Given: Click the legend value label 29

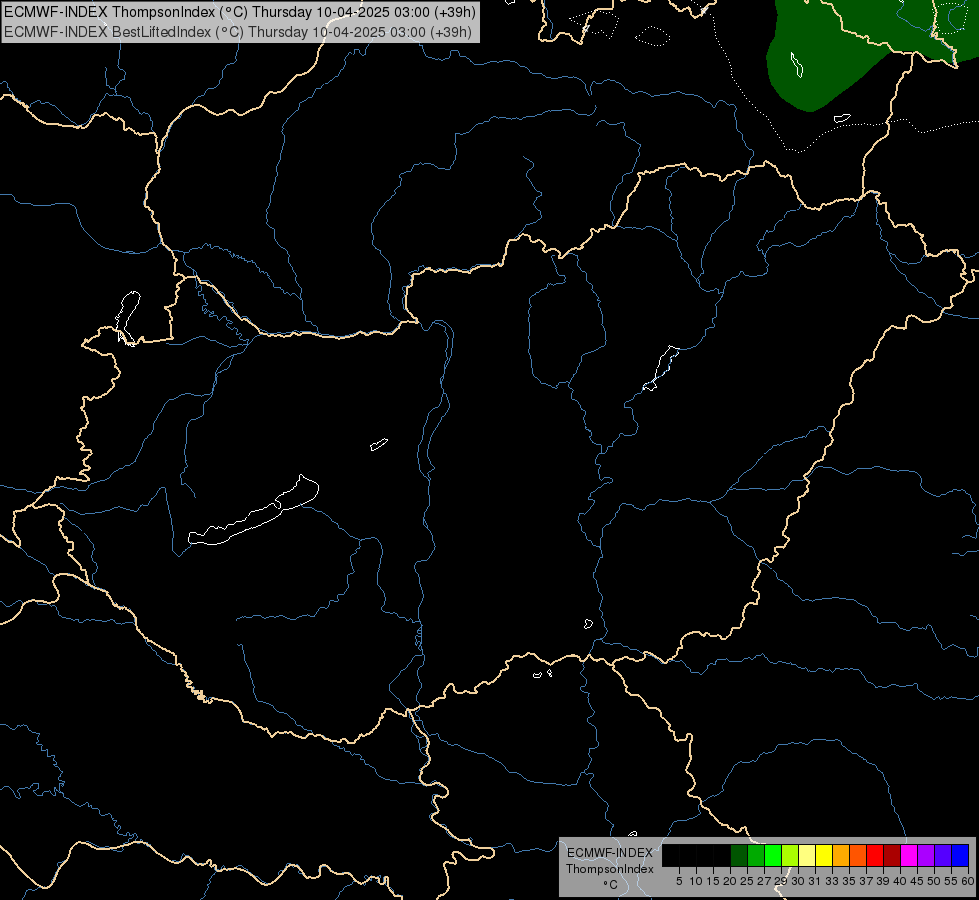Looking at the screenshot, I should 781,881.
